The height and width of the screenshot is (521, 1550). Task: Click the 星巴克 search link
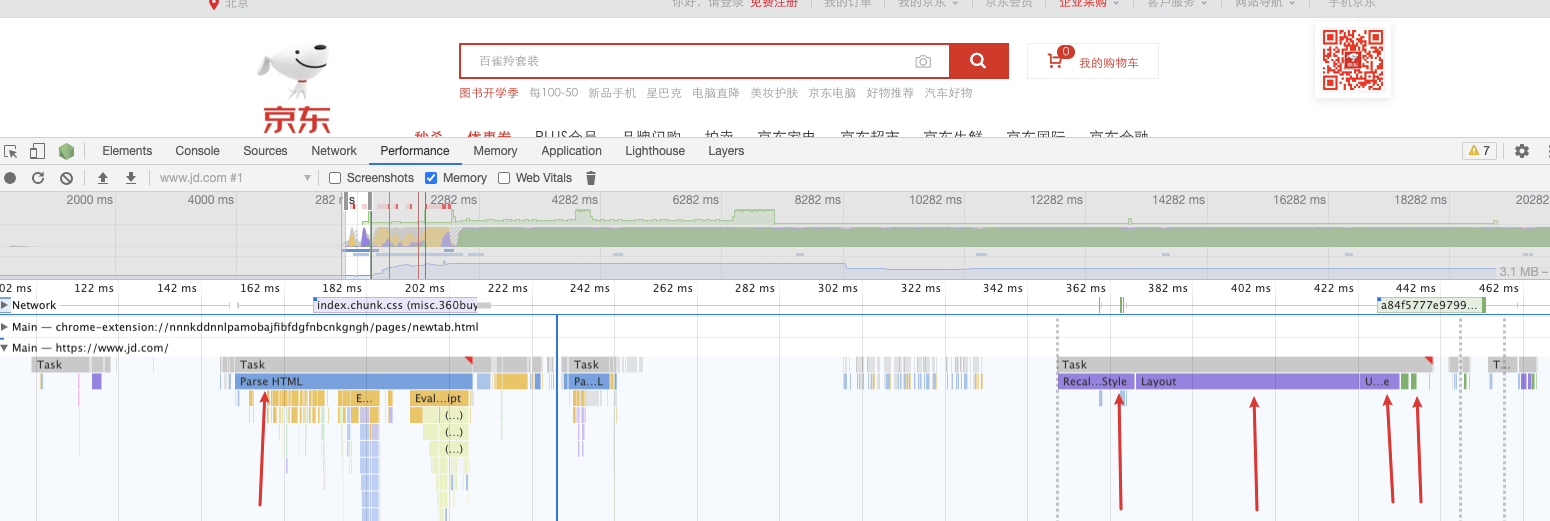(x=664, y=93)
